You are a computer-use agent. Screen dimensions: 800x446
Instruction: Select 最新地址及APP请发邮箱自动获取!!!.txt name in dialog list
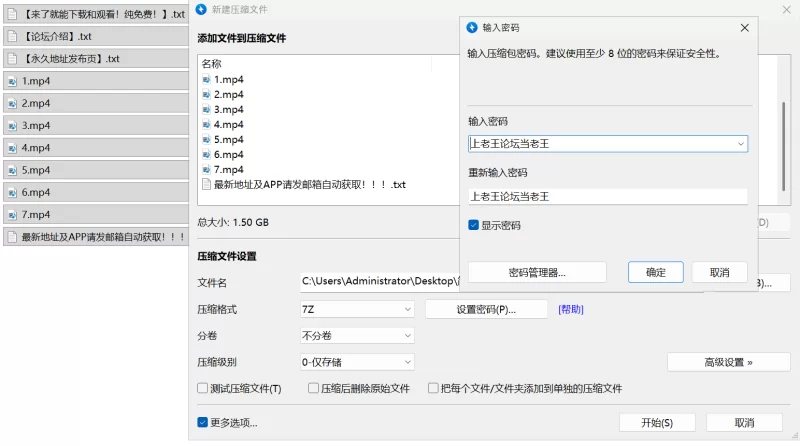[x=310, y=185]
